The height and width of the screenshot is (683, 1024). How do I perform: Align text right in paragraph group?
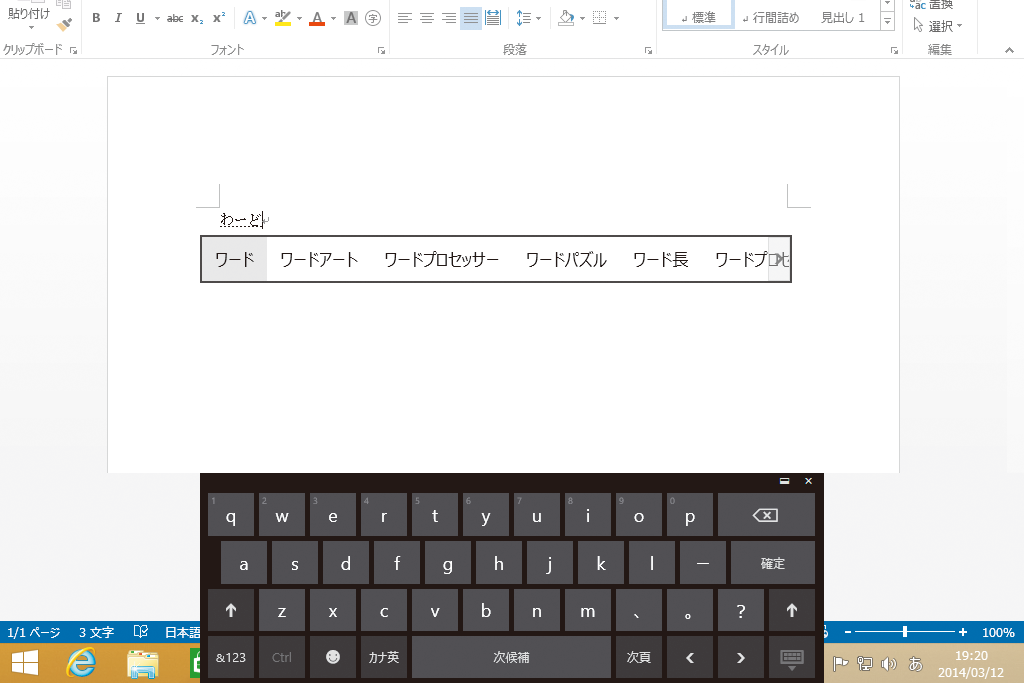click(x=449, y=18)
